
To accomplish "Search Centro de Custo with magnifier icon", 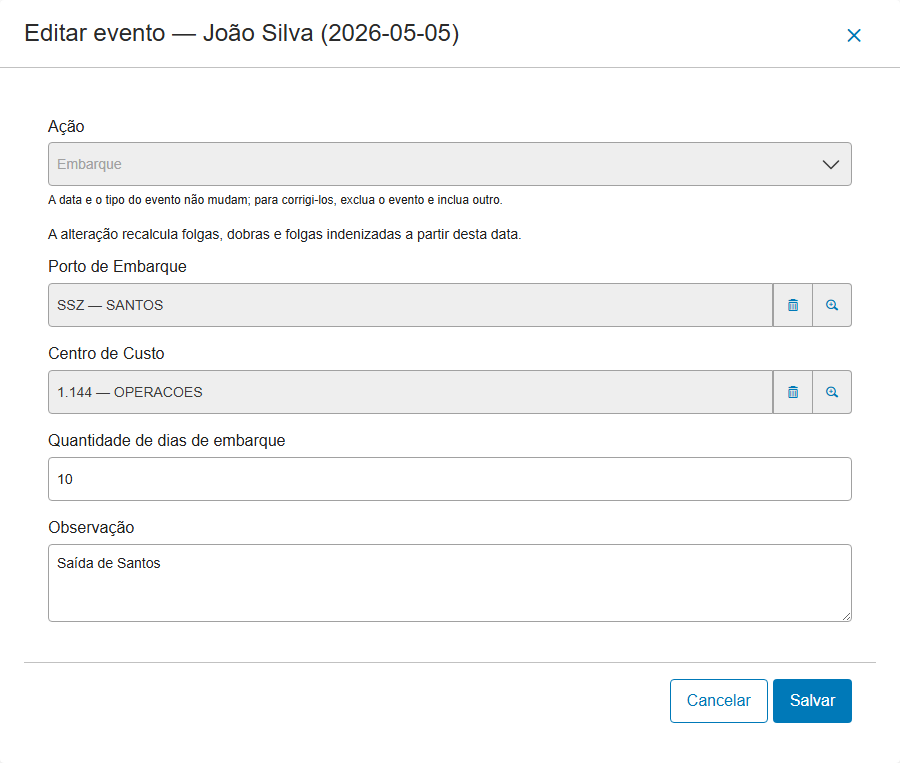I will pos(832,392).
